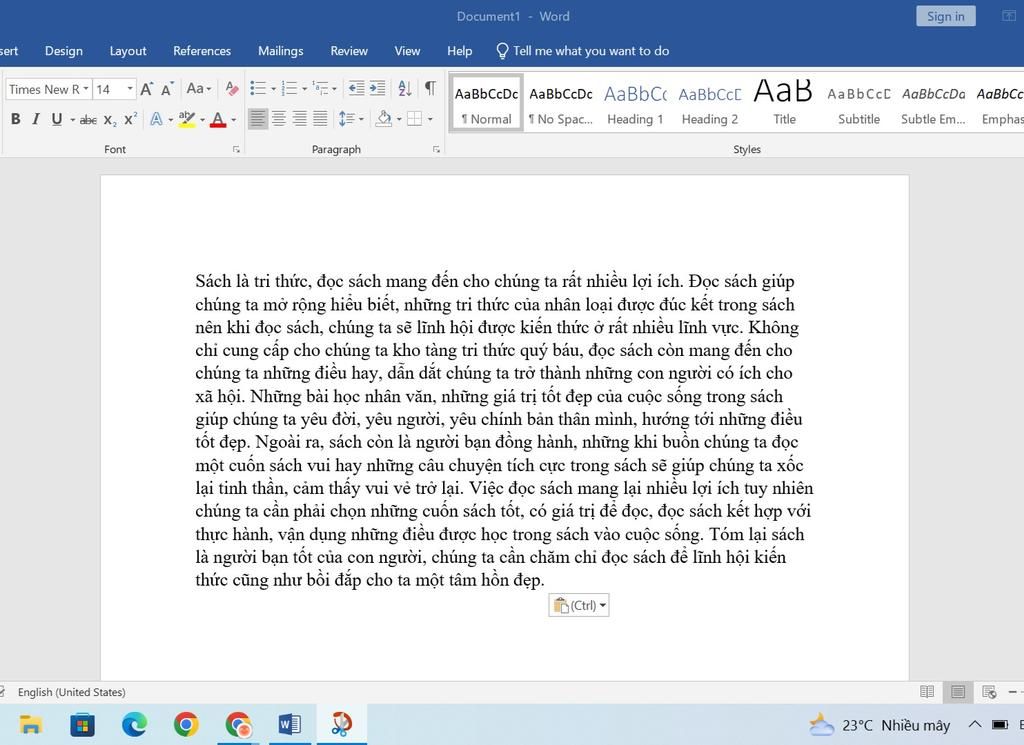Viewport: 1024px width, 745px height.
Task: Click English (United States) language indicator
Action: [71, 692]
